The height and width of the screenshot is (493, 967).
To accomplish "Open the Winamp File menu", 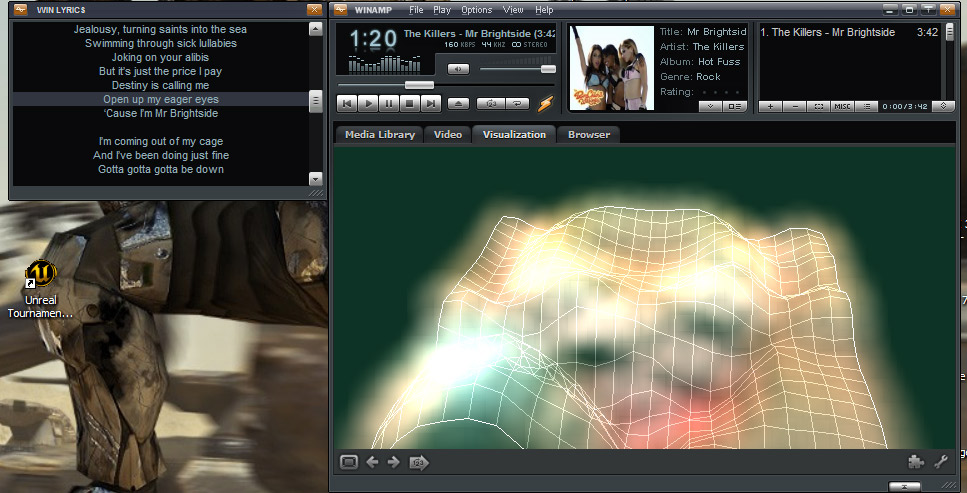I will 416,10.
